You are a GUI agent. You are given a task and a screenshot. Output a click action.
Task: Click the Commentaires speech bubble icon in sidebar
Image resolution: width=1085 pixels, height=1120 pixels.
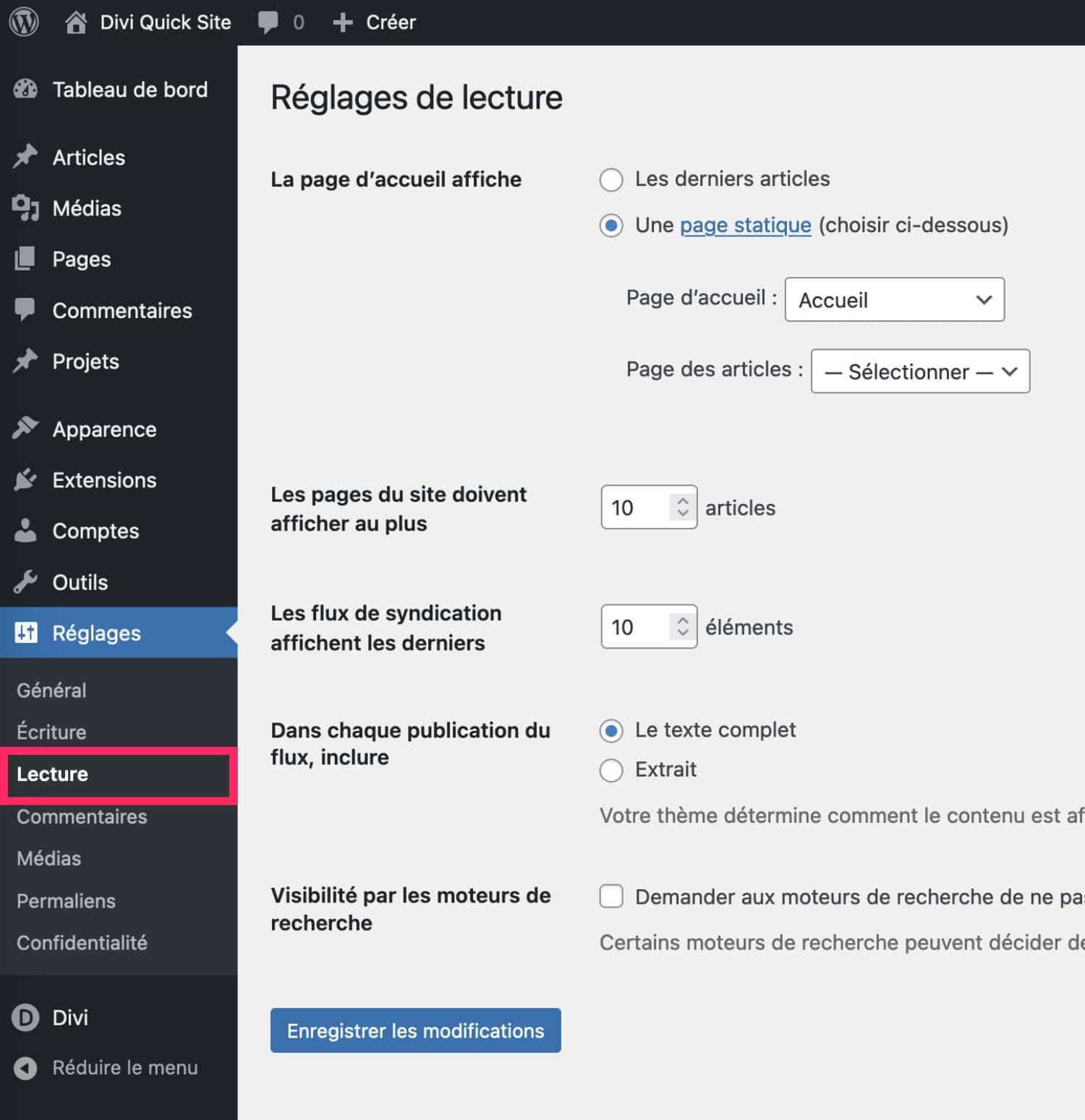tap(25, 310)
